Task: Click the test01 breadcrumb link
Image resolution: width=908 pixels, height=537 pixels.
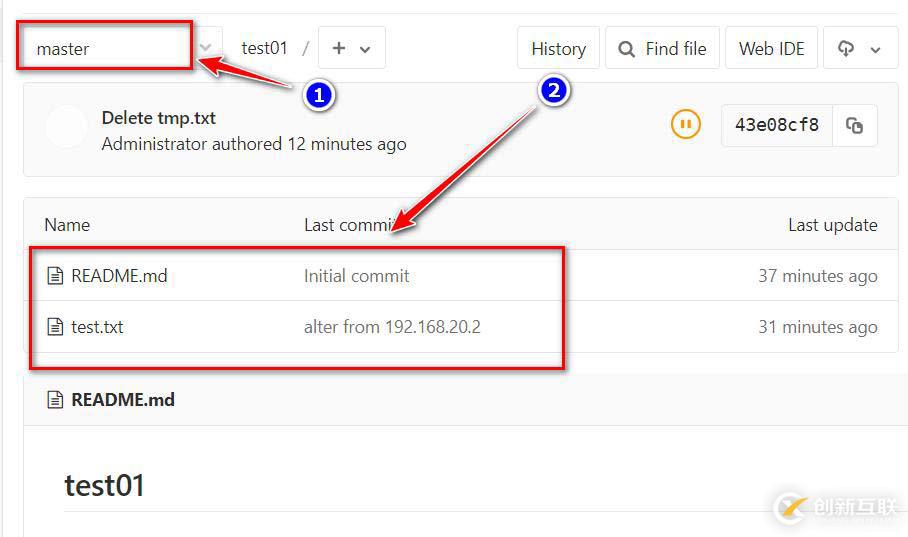Action: click(264, 48)
